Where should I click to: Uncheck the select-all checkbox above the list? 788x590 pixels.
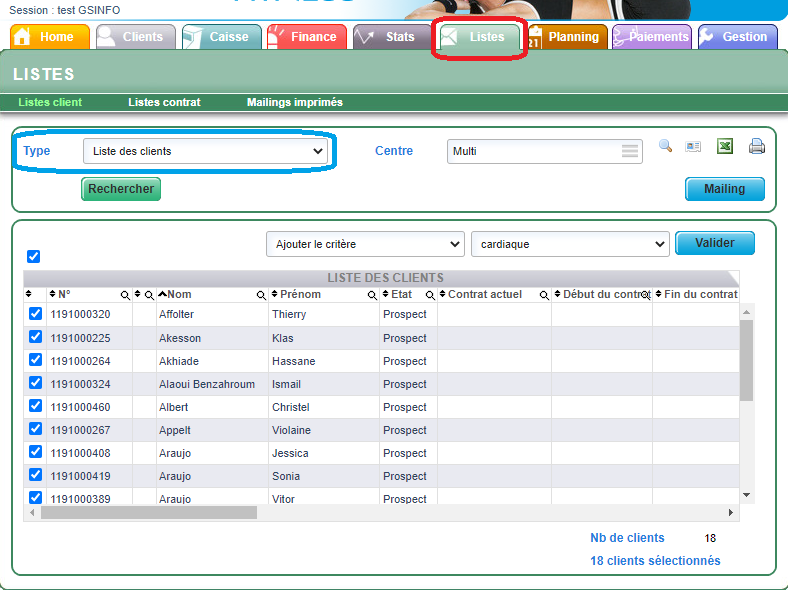(x=34, y=256)
